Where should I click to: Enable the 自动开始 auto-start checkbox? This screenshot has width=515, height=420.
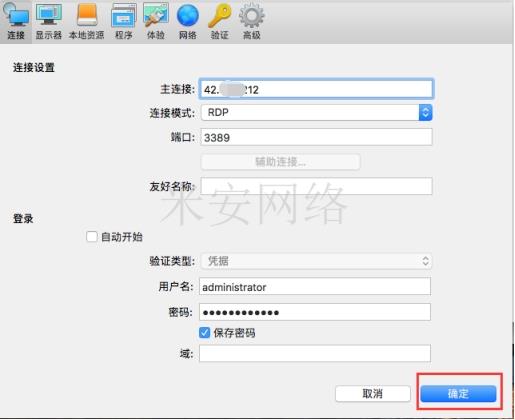92,237
